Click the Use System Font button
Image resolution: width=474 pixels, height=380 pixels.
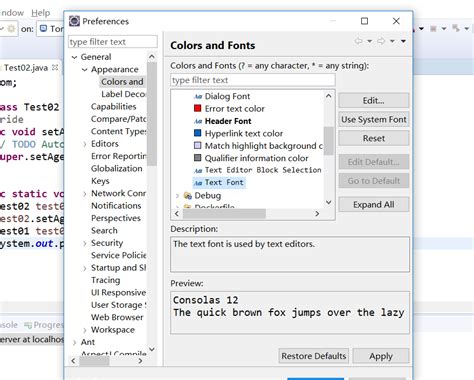(374, 119)
